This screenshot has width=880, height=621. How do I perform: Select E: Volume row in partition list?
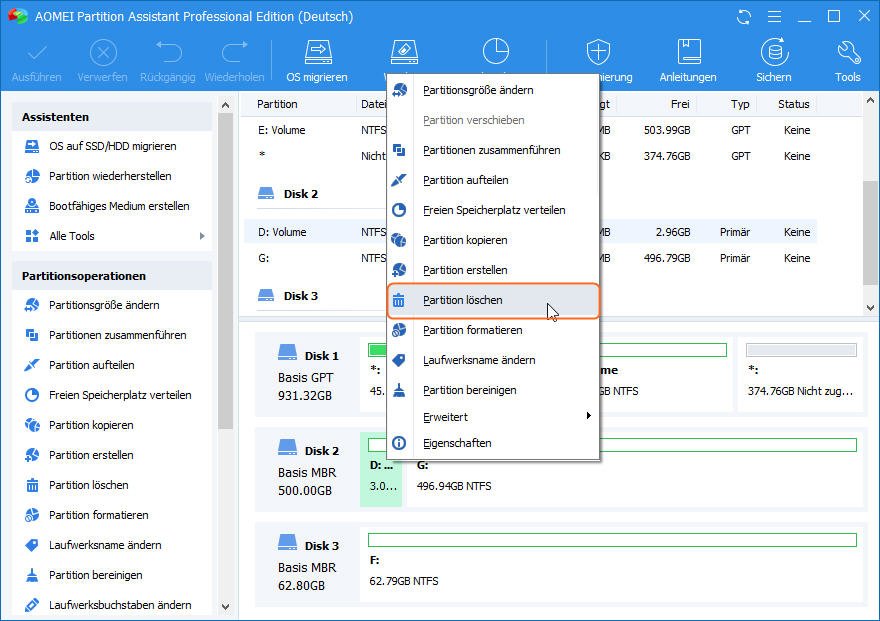530,130
